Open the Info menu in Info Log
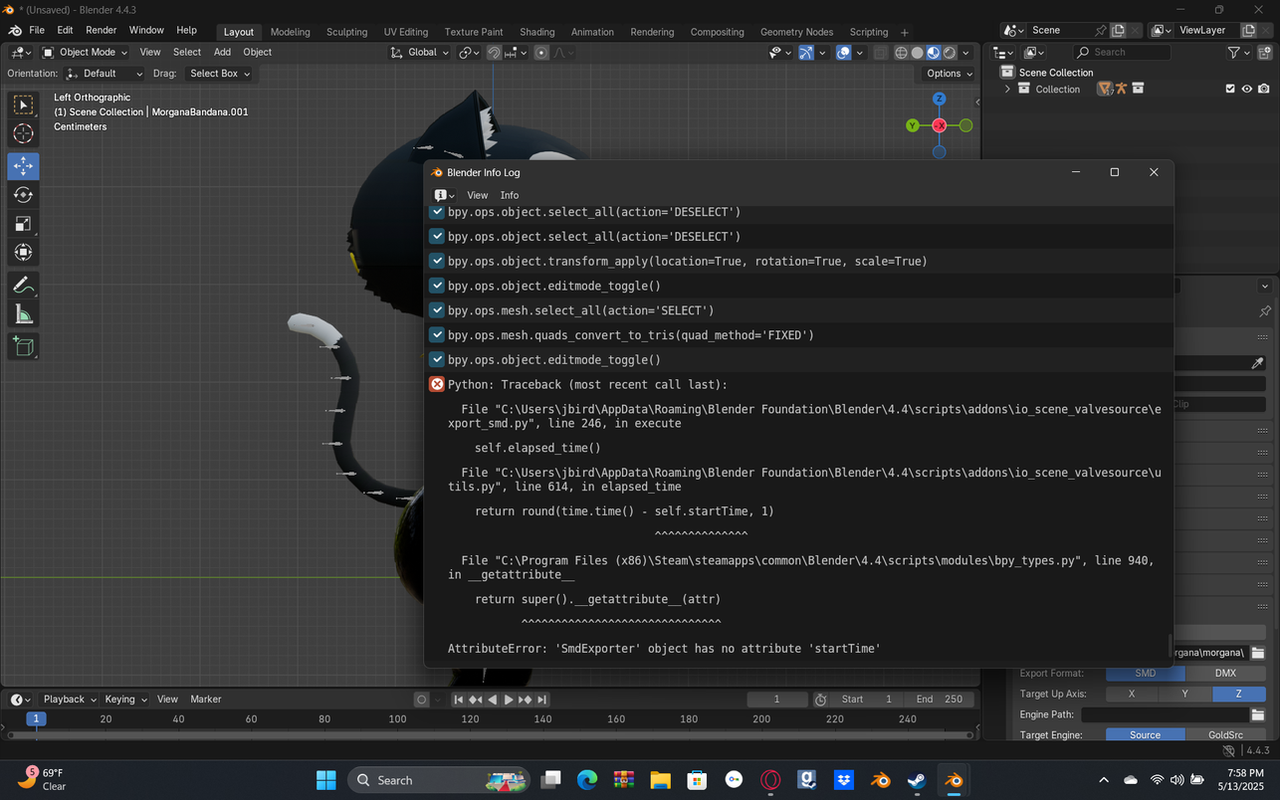 (x=509, y=195)
